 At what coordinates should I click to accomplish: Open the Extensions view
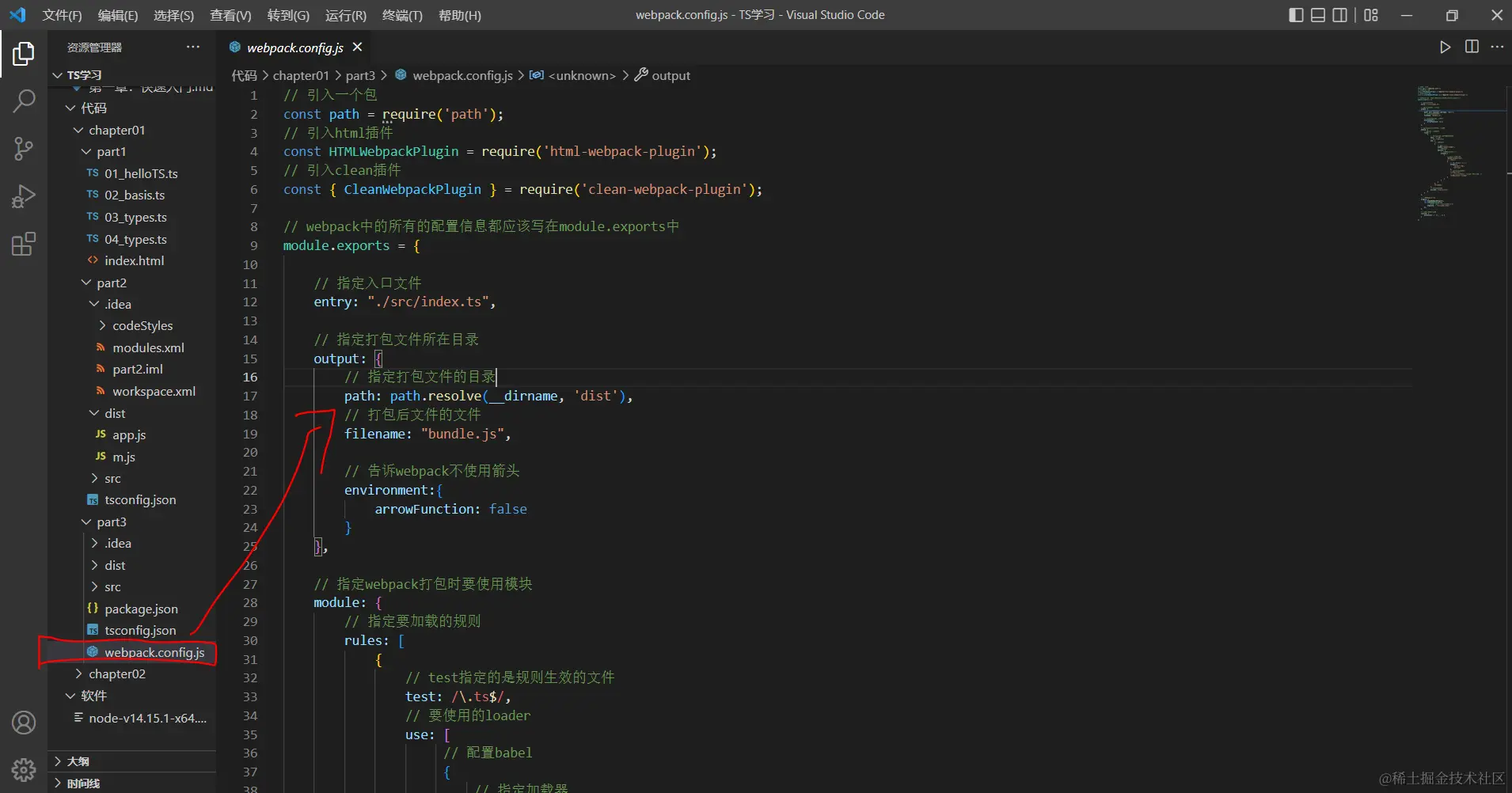click(24, 244)
